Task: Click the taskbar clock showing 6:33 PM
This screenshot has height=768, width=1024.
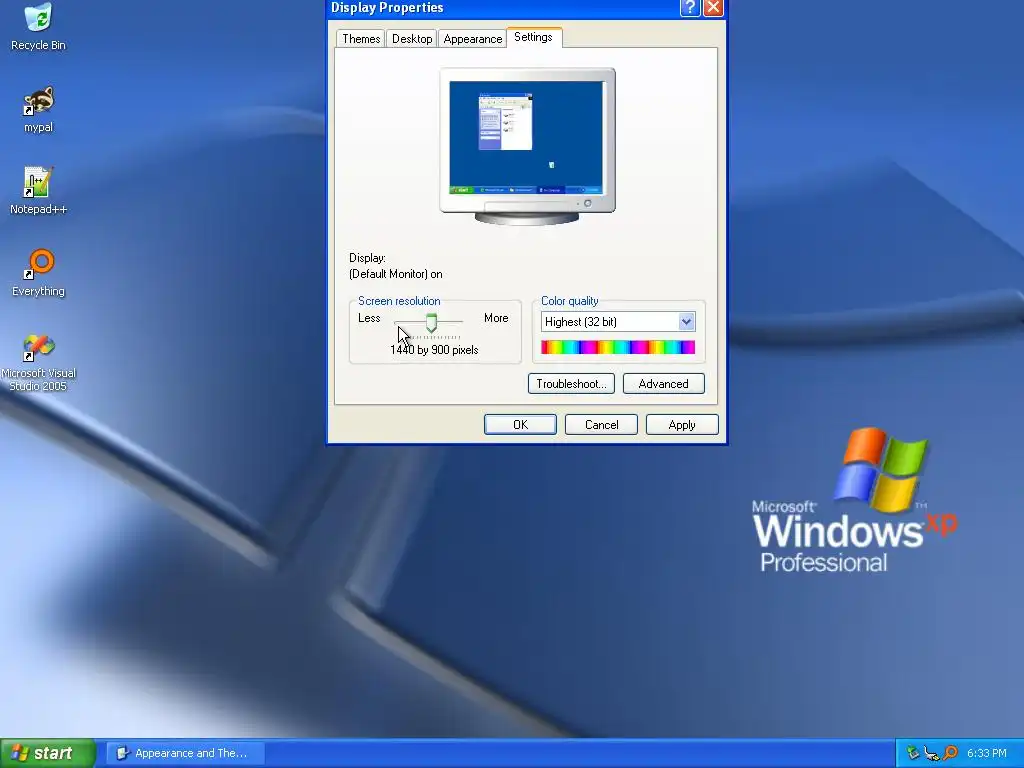Action: click(x=987, y=753)
